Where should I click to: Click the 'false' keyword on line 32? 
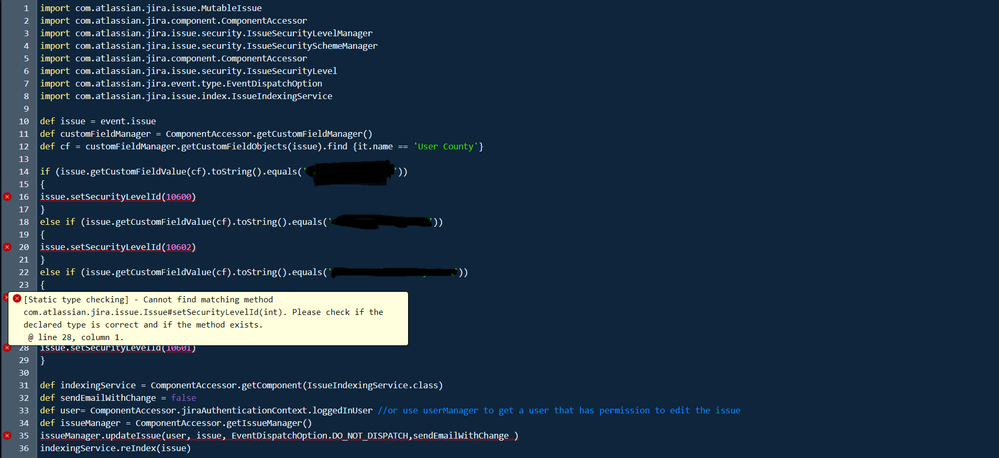(x=183, y=398)
